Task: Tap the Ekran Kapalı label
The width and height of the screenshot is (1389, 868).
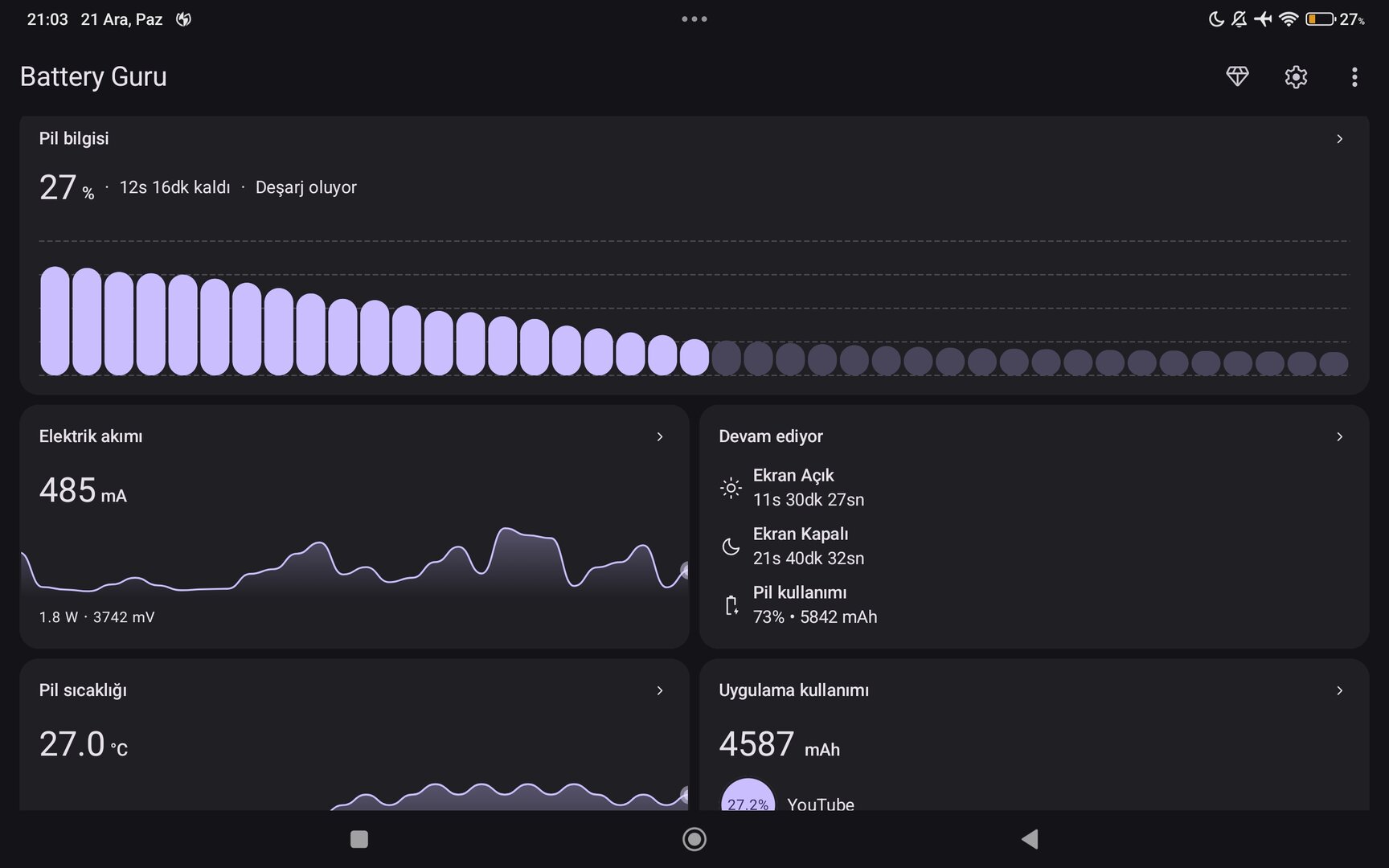Action: (x=801, y=534)
